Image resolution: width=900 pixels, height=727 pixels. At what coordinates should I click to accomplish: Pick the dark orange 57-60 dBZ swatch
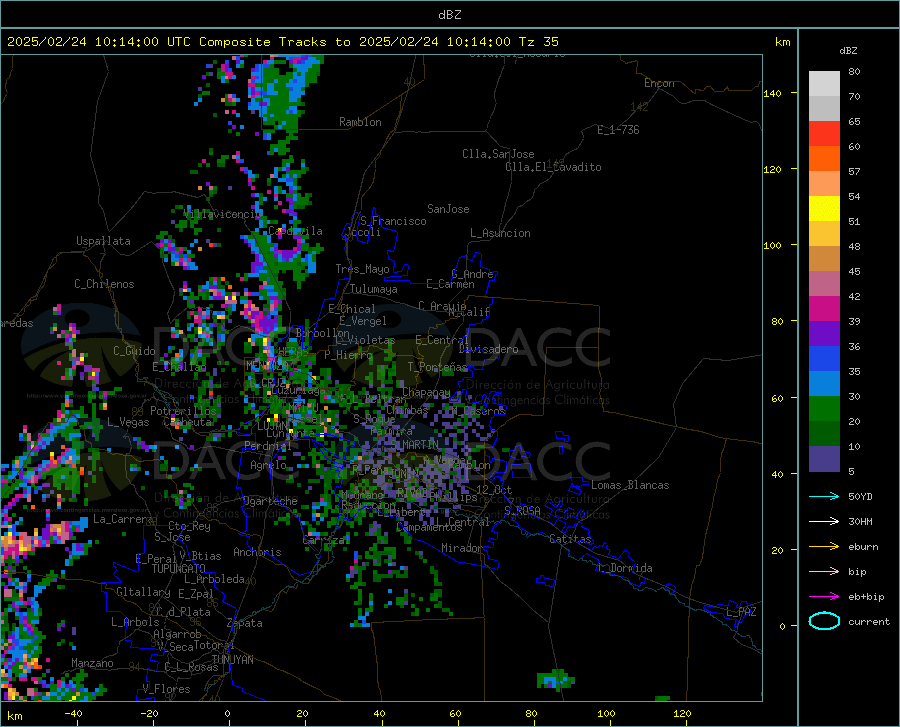pyautogui.click(x=824, y=159)
